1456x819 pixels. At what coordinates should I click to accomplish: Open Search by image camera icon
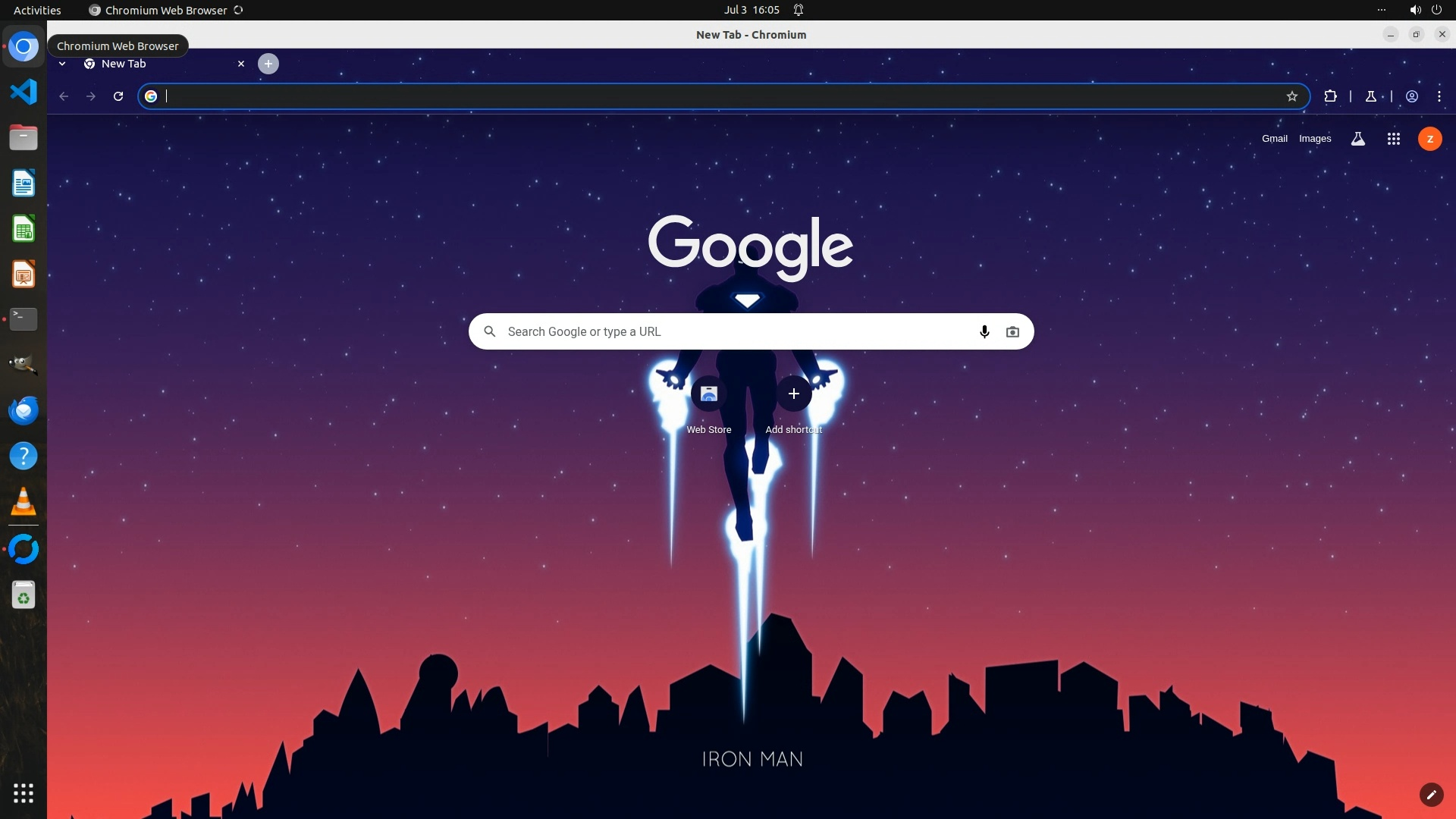point(1012,331)
